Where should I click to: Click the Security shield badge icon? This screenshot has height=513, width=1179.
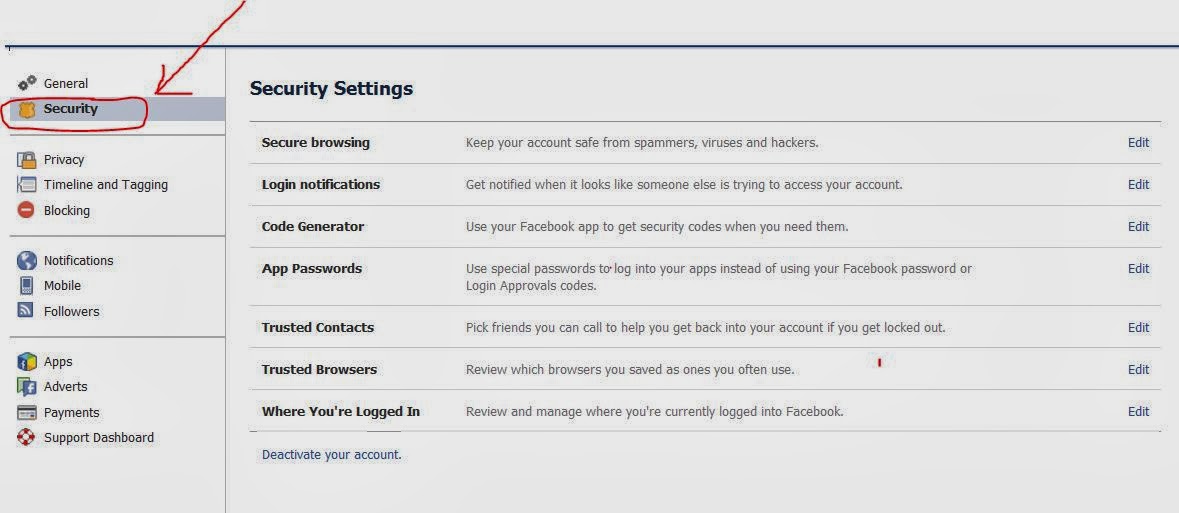click(27, 110)
